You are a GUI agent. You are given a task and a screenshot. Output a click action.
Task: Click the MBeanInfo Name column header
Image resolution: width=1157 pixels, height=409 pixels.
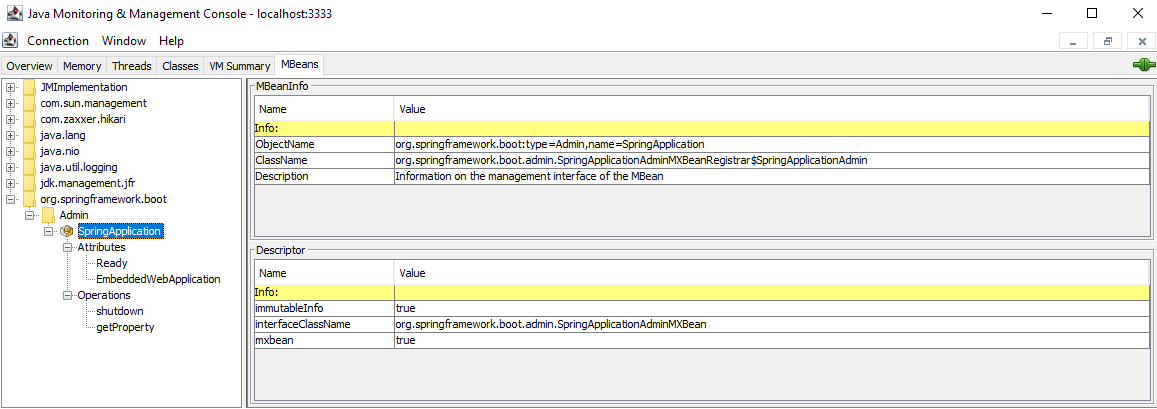[324, 109]
